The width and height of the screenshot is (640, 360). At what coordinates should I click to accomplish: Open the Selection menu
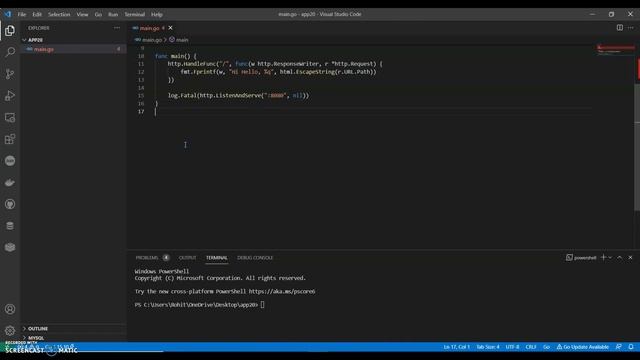[x=59, y=14]
